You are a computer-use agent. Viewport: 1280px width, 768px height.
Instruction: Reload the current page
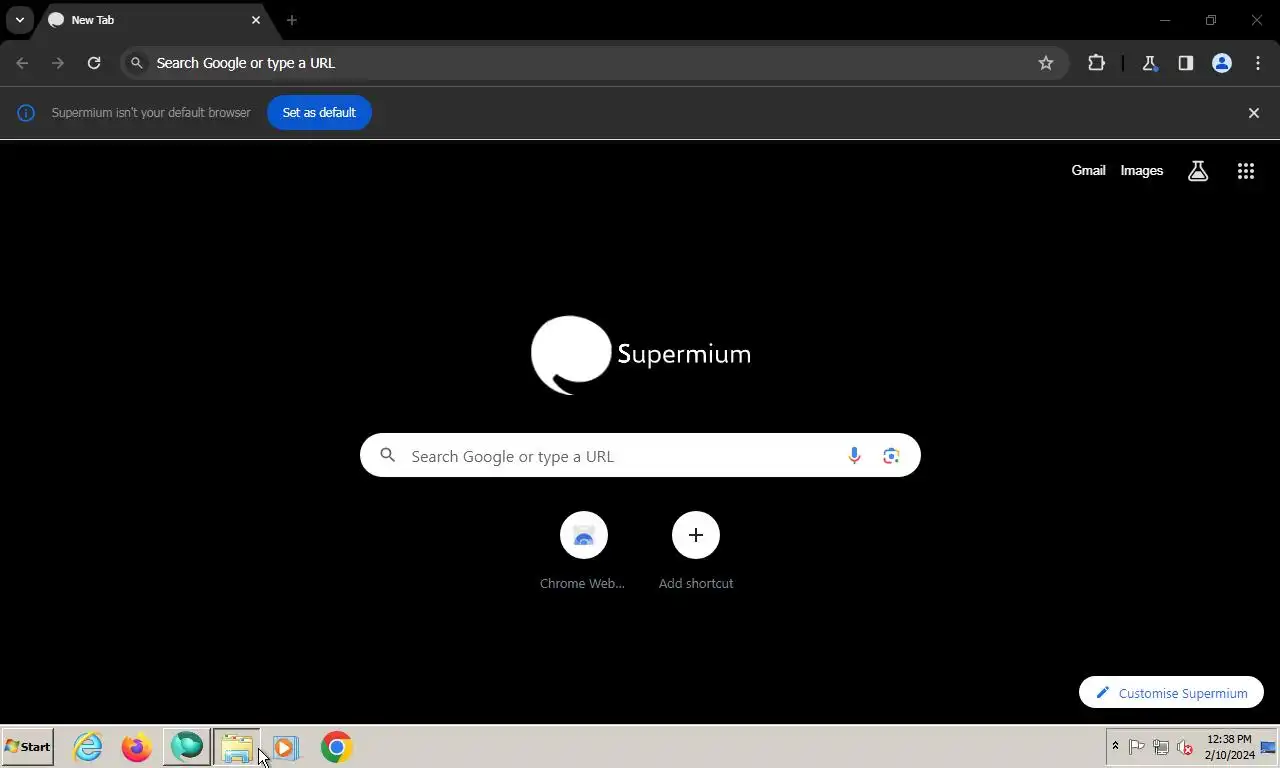pyautogui.click(x=94, y=63)
